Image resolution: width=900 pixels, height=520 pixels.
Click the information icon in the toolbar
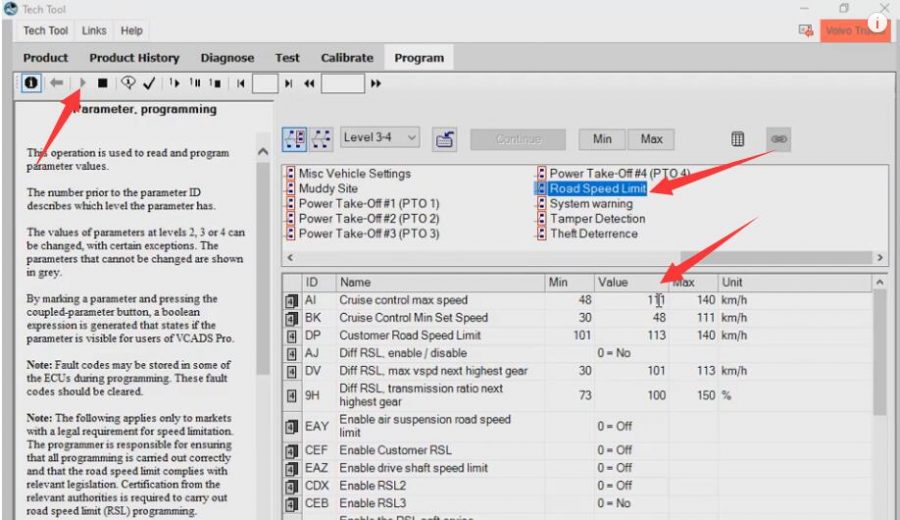coord(31,83)
